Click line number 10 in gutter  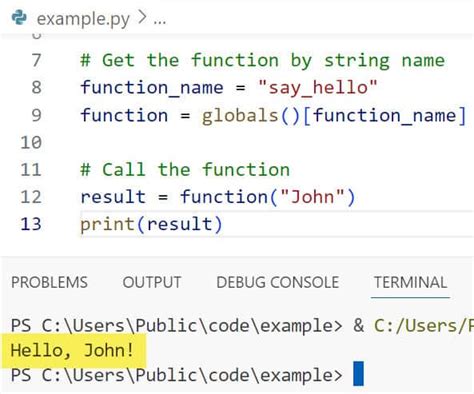coord(31,143)
